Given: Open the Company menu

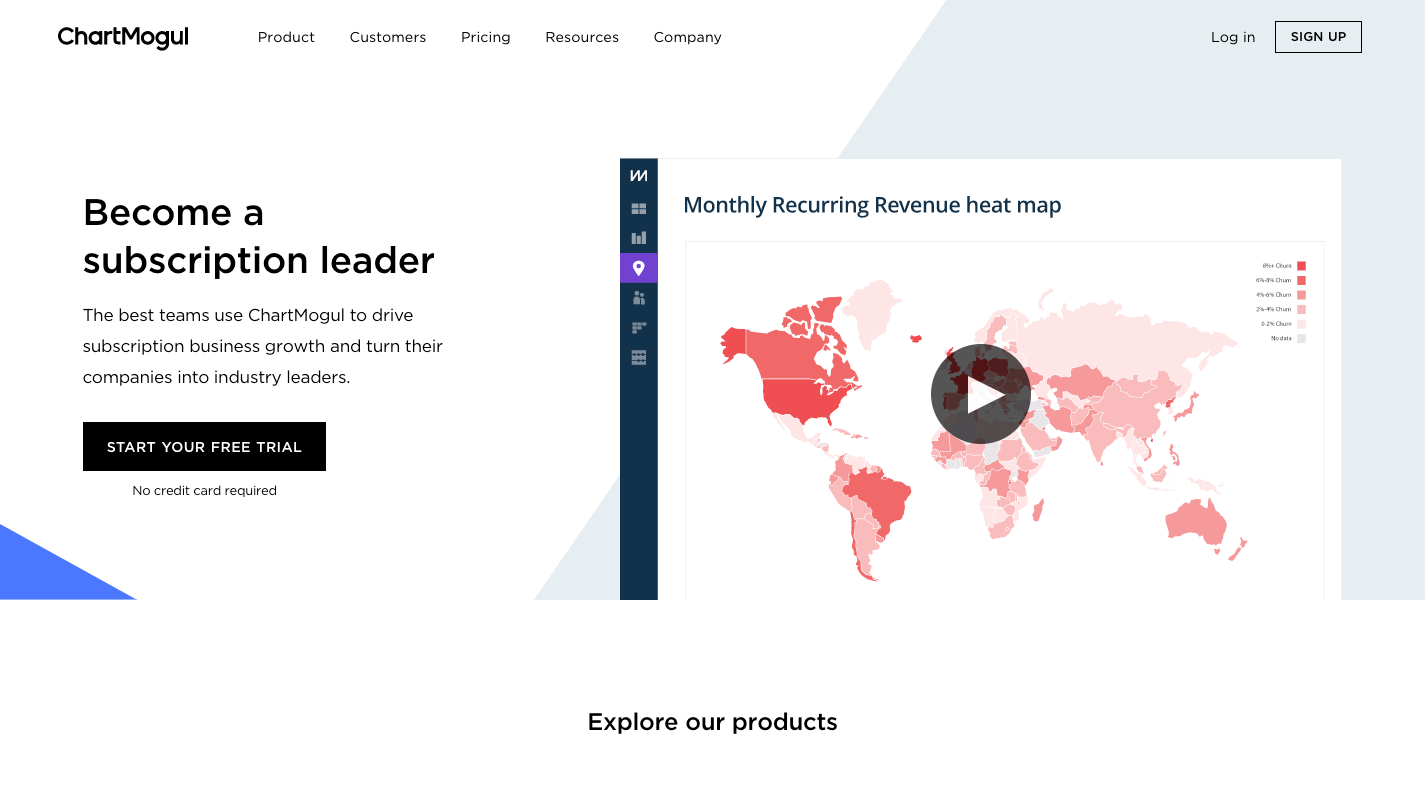Looking at the screenshot, I should (x=688, y=37).
